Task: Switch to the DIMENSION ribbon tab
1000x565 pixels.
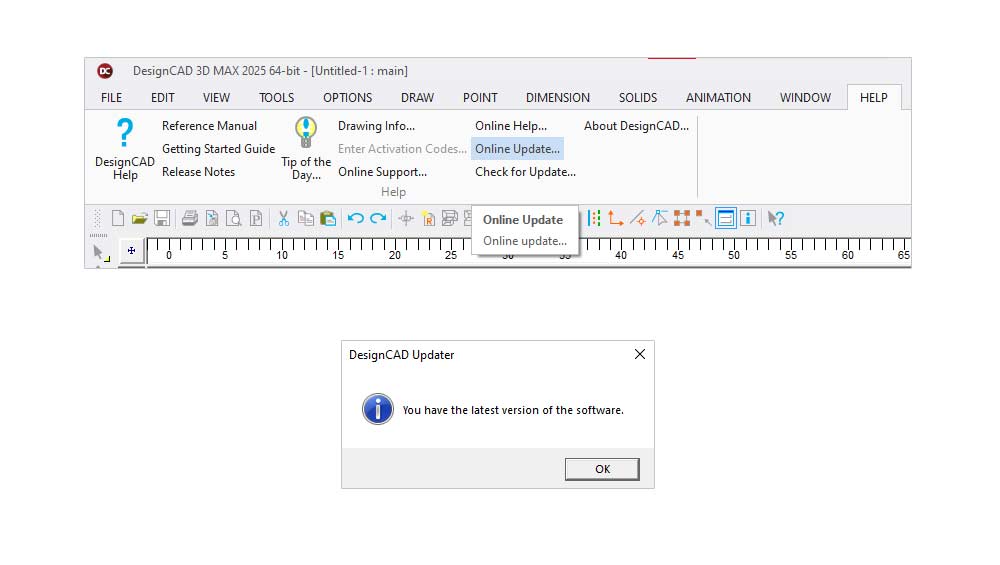Action: coord(558,97)
